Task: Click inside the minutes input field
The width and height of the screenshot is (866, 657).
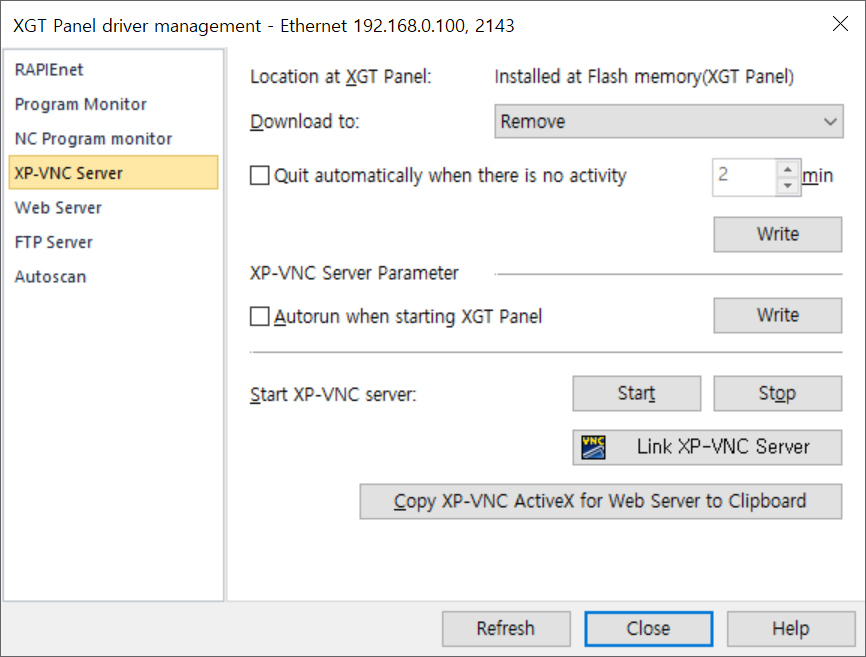Action: (740, 176)
